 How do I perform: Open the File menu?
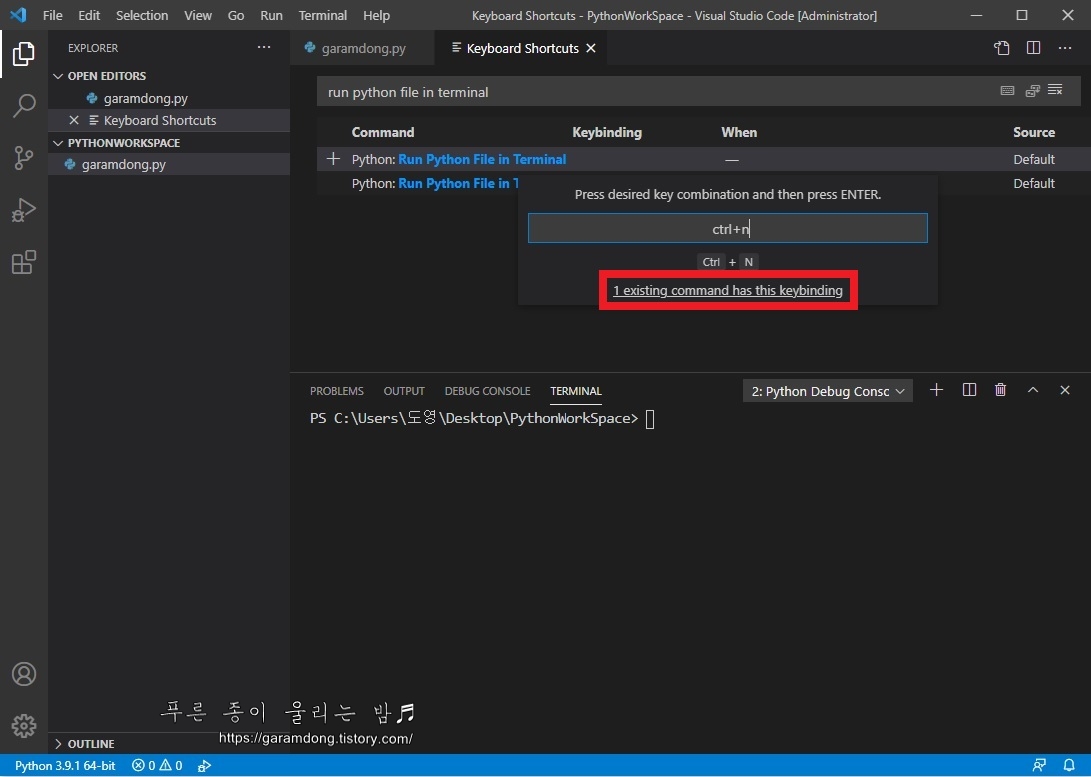click(52, 15)
